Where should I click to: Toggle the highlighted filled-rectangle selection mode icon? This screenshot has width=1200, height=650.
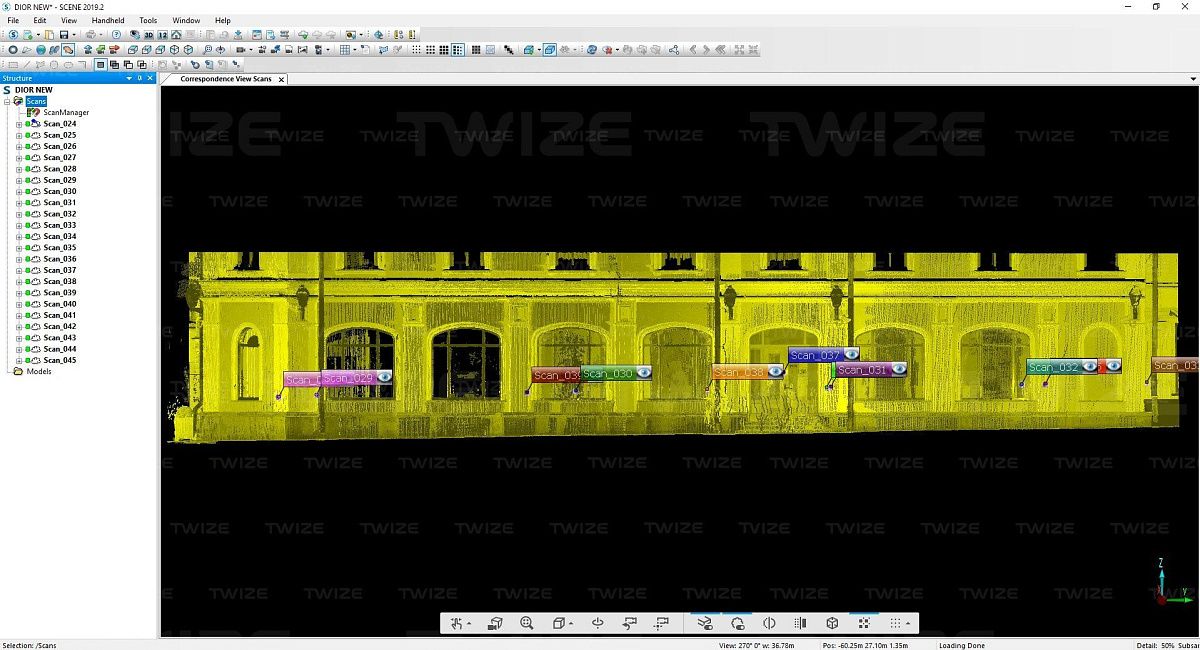101,65
